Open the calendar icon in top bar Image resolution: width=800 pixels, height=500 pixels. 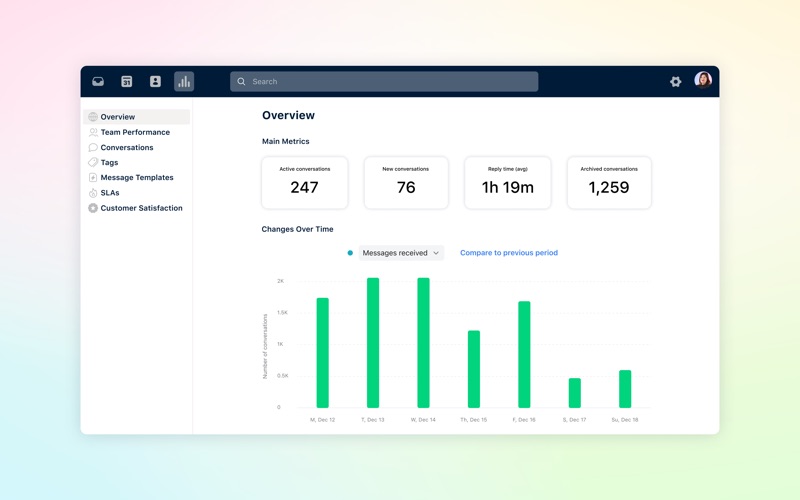click(x=127, y=82)
